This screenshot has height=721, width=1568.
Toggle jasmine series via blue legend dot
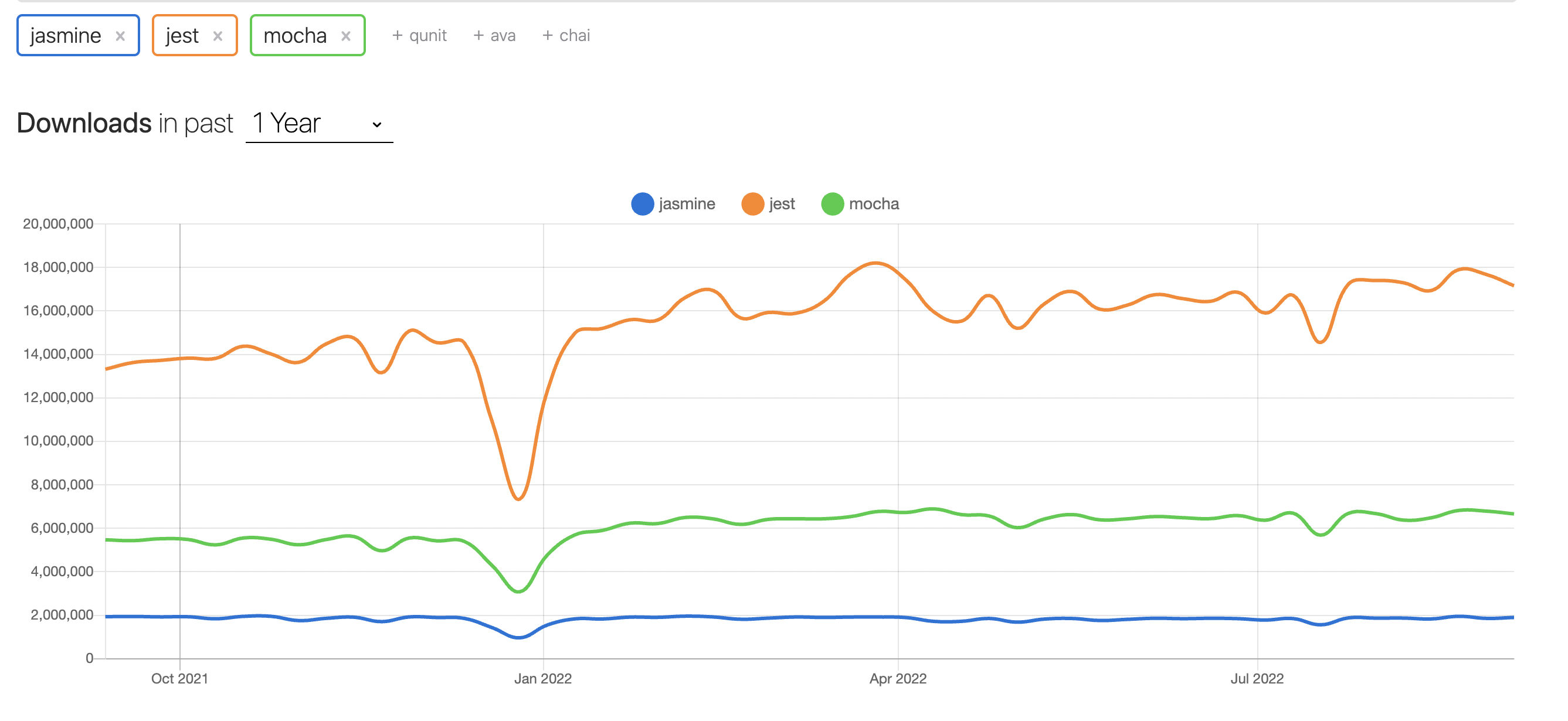pos(642,204)
